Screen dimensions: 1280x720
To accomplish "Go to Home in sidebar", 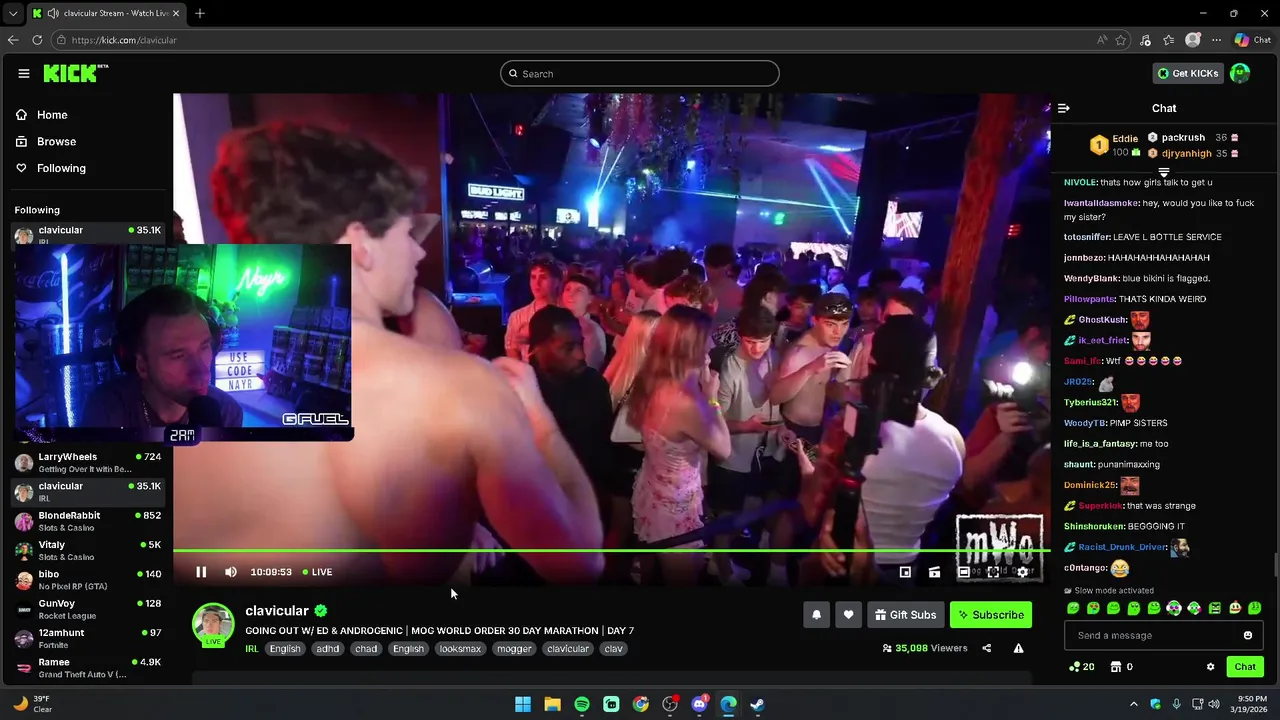I will tap(42, 115).
